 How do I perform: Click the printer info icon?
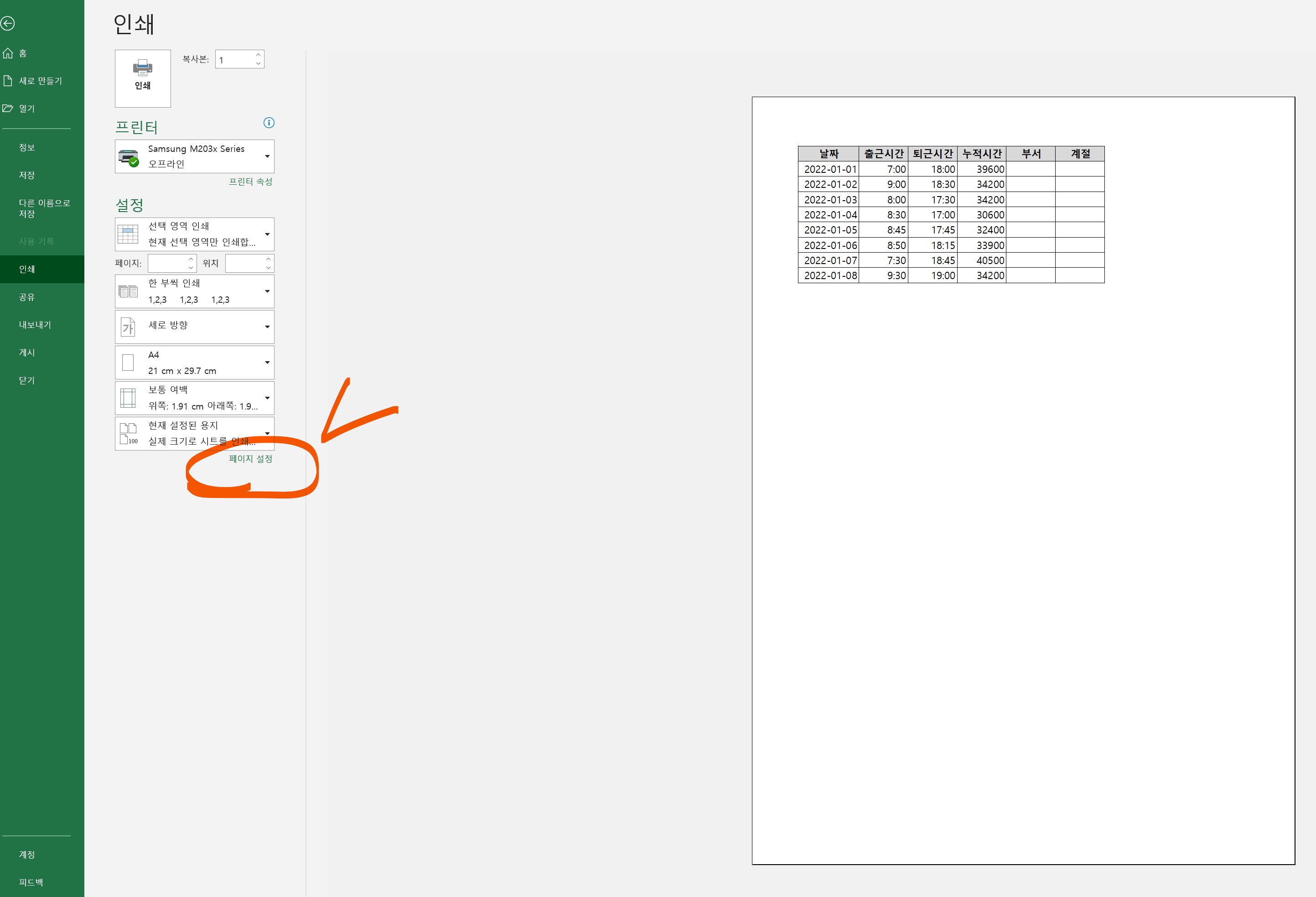click(x=269, y=123)
